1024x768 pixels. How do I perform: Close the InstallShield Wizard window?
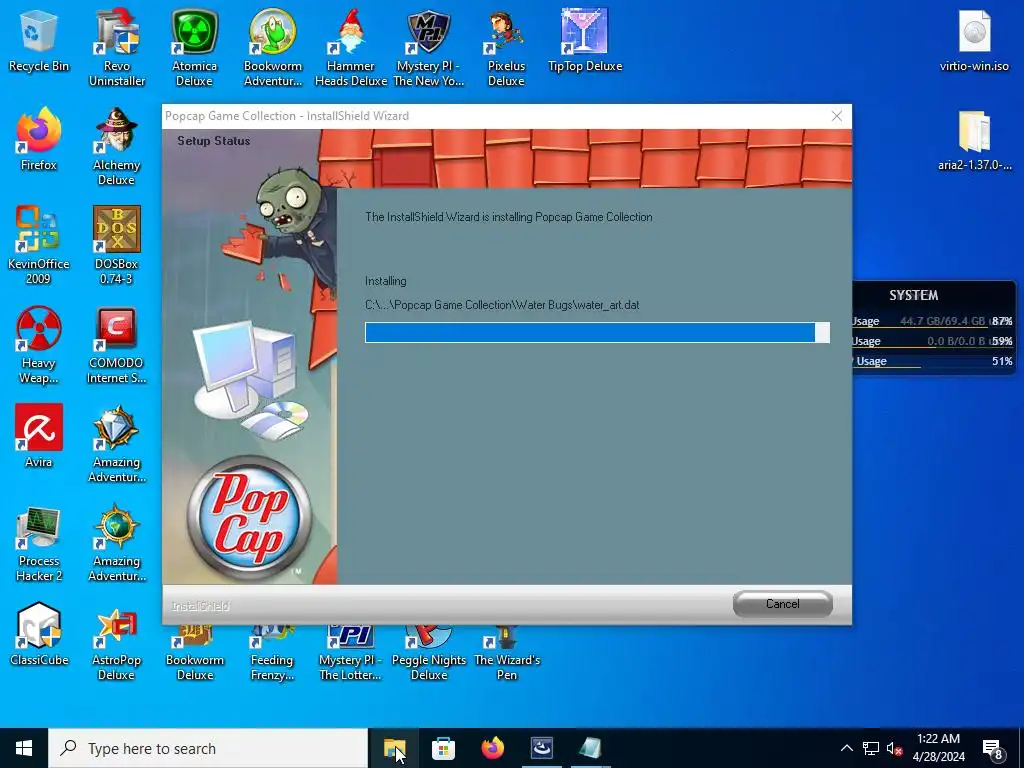pyautogui.click(x=837, y=116)
